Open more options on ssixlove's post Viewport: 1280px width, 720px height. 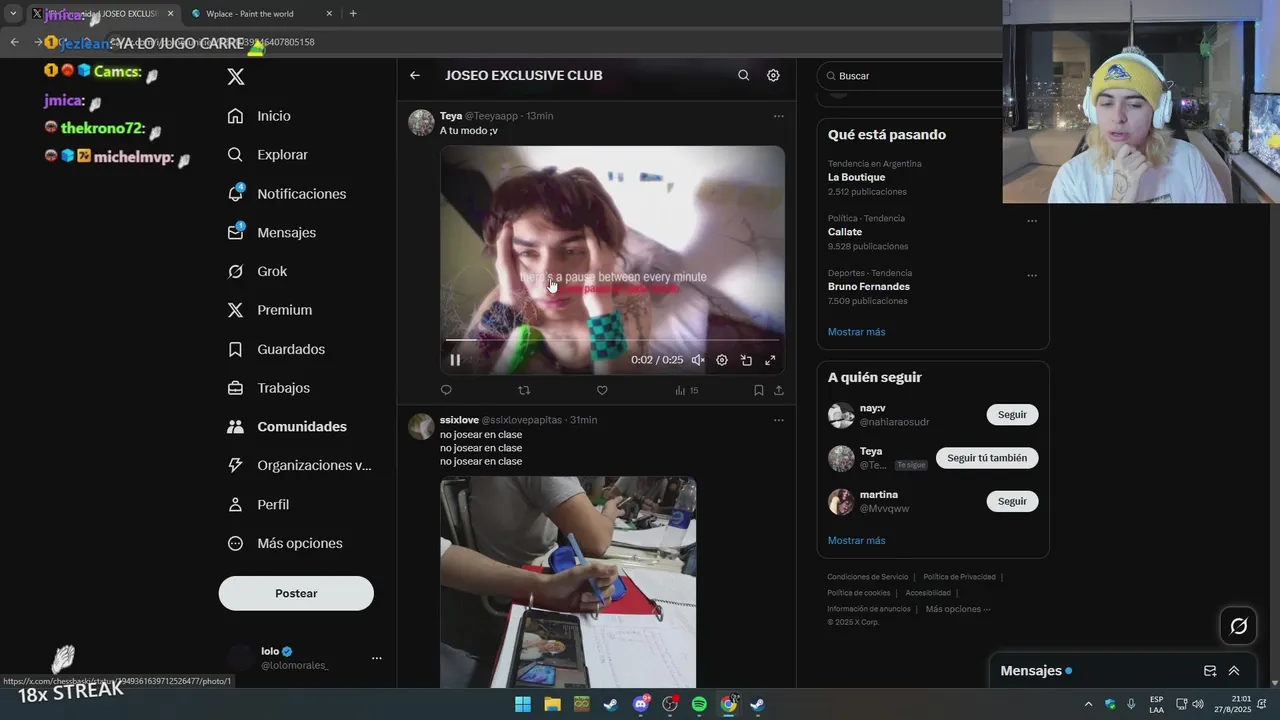pyautogui.click(x=778, y=420)
